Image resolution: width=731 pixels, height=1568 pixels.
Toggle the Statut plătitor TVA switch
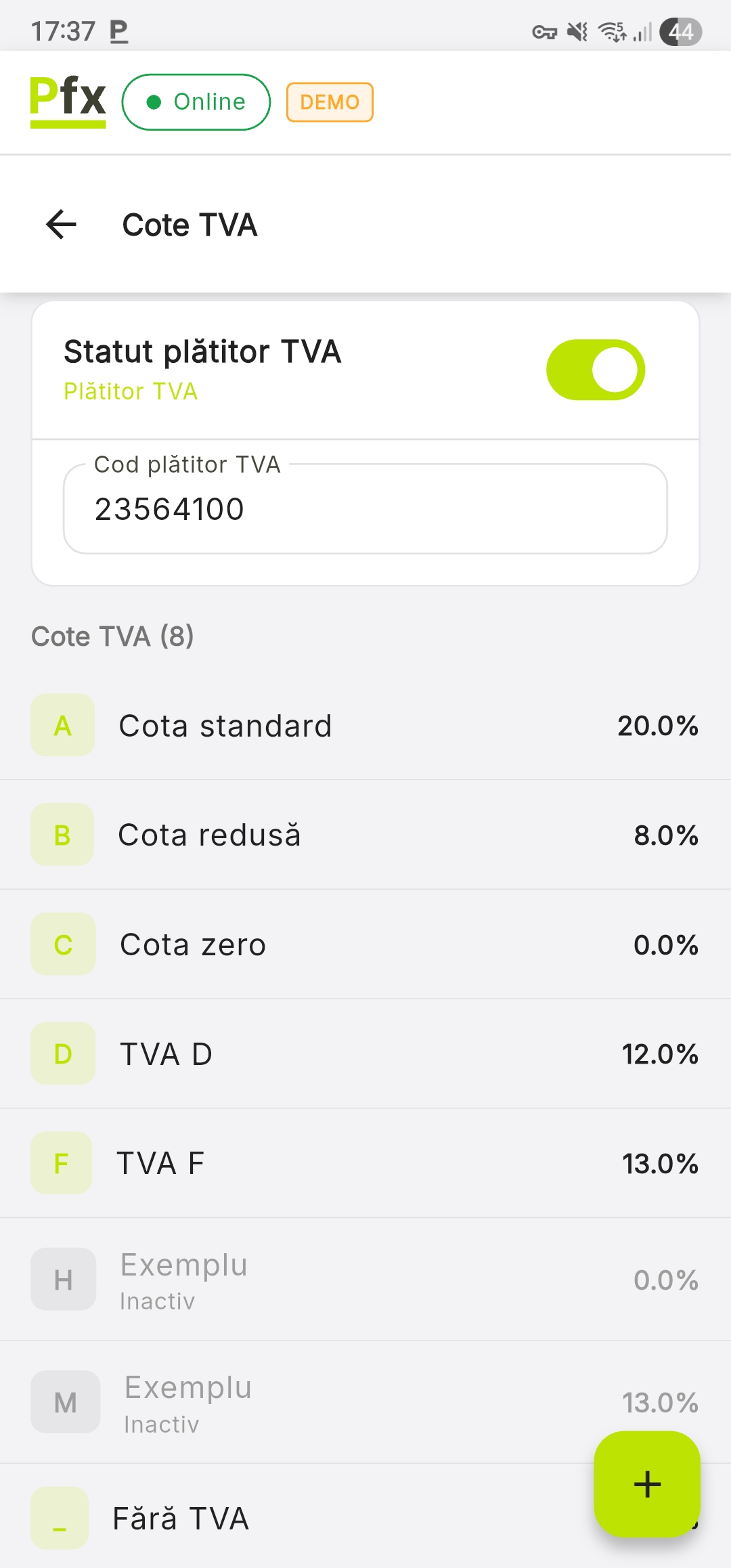pos(596,370)
